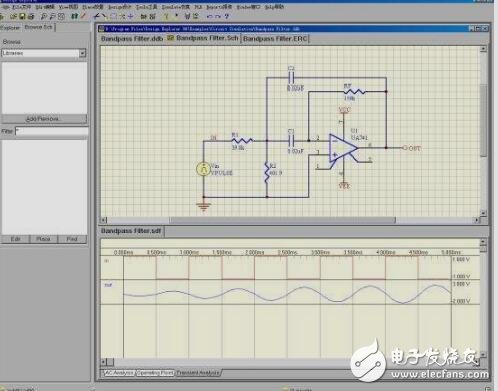
Task: Open the Help menu
Action: coord(274,7)
